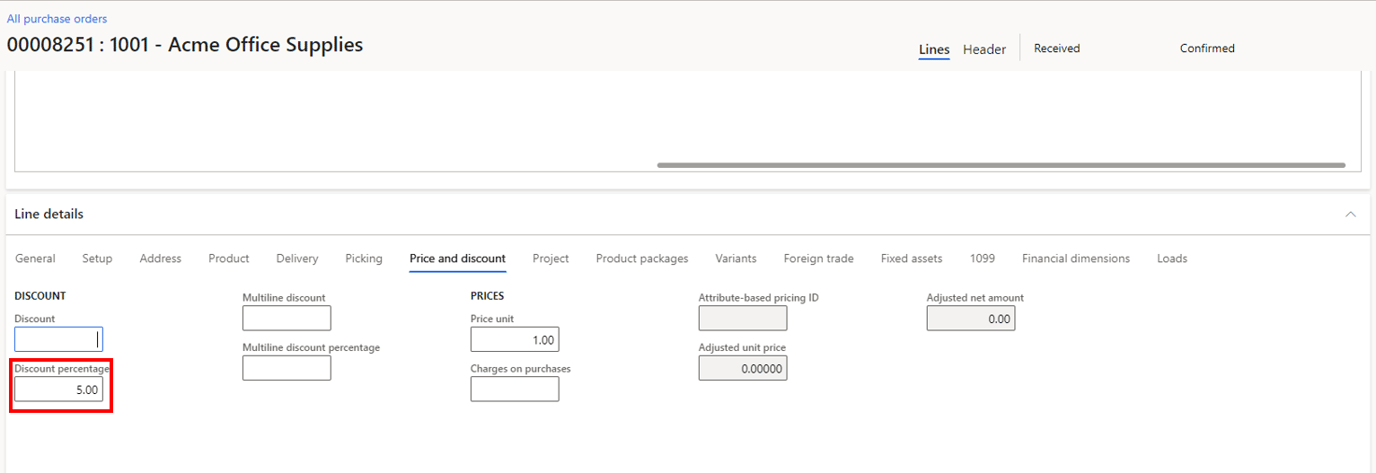1376x473 pixels.
Task: Select the Address tab
Action: point(160,258)
